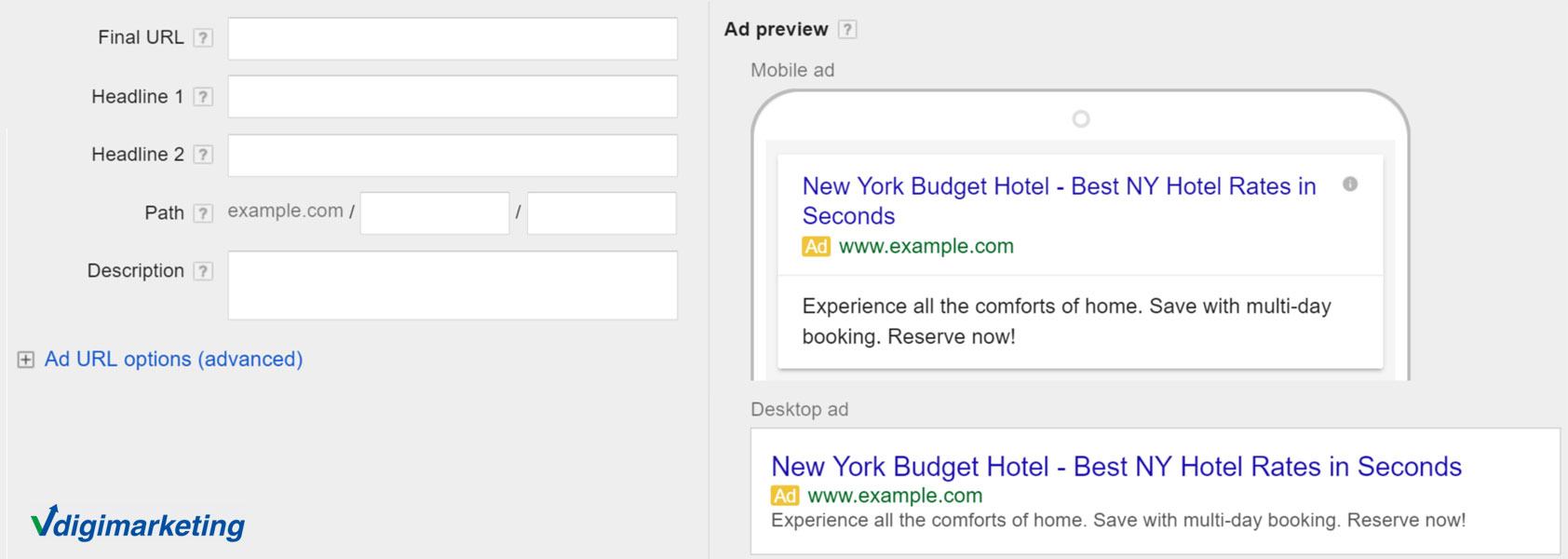Open the Ad preview help icon
The height and width of the screenshot is (559, 1568).
[846, 29]
